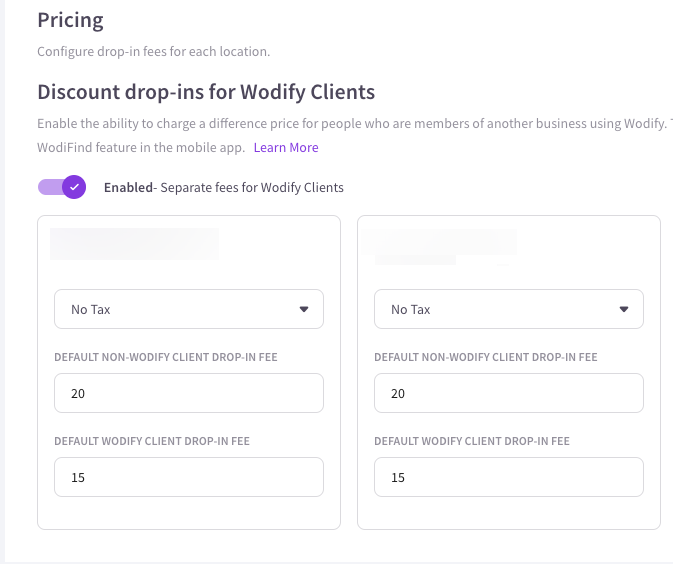Click the caret arrow in the left tax dropdown
This screenshot has height=564, width=673.
[304, 310]
